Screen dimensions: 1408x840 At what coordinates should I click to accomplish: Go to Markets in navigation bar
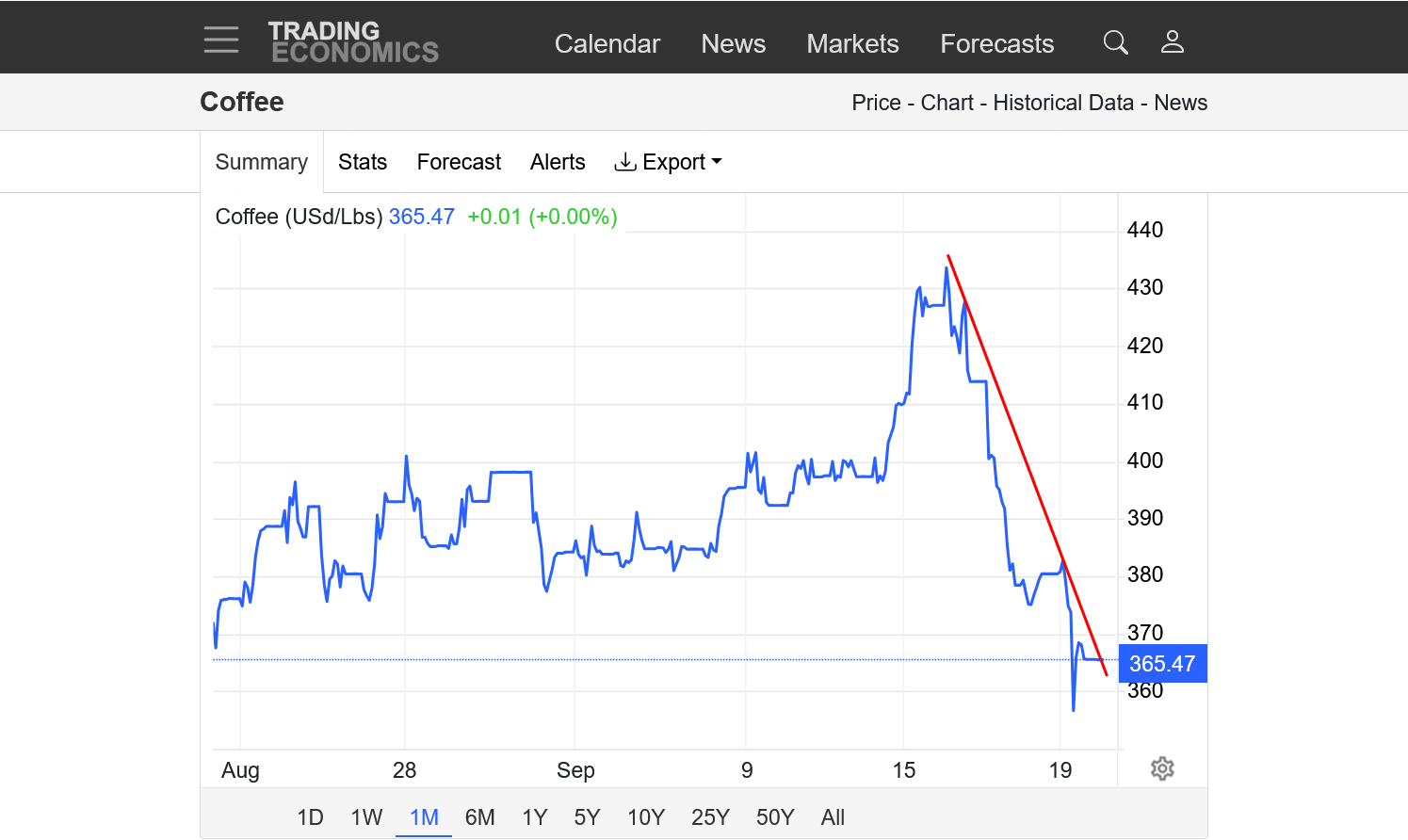pos(852,44)
